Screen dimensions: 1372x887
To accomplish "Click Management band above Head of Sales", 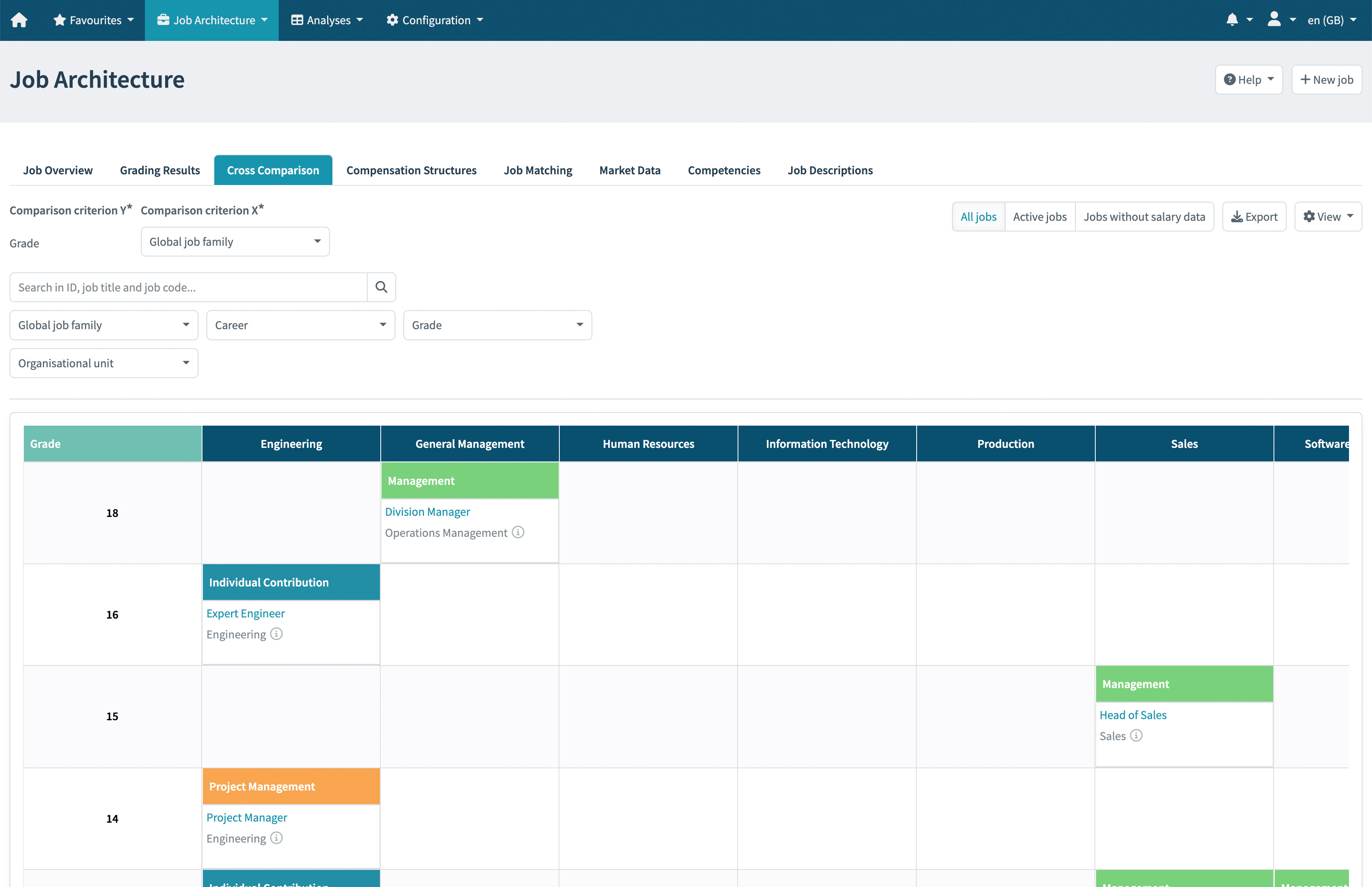I will (x=1184, y=684).
